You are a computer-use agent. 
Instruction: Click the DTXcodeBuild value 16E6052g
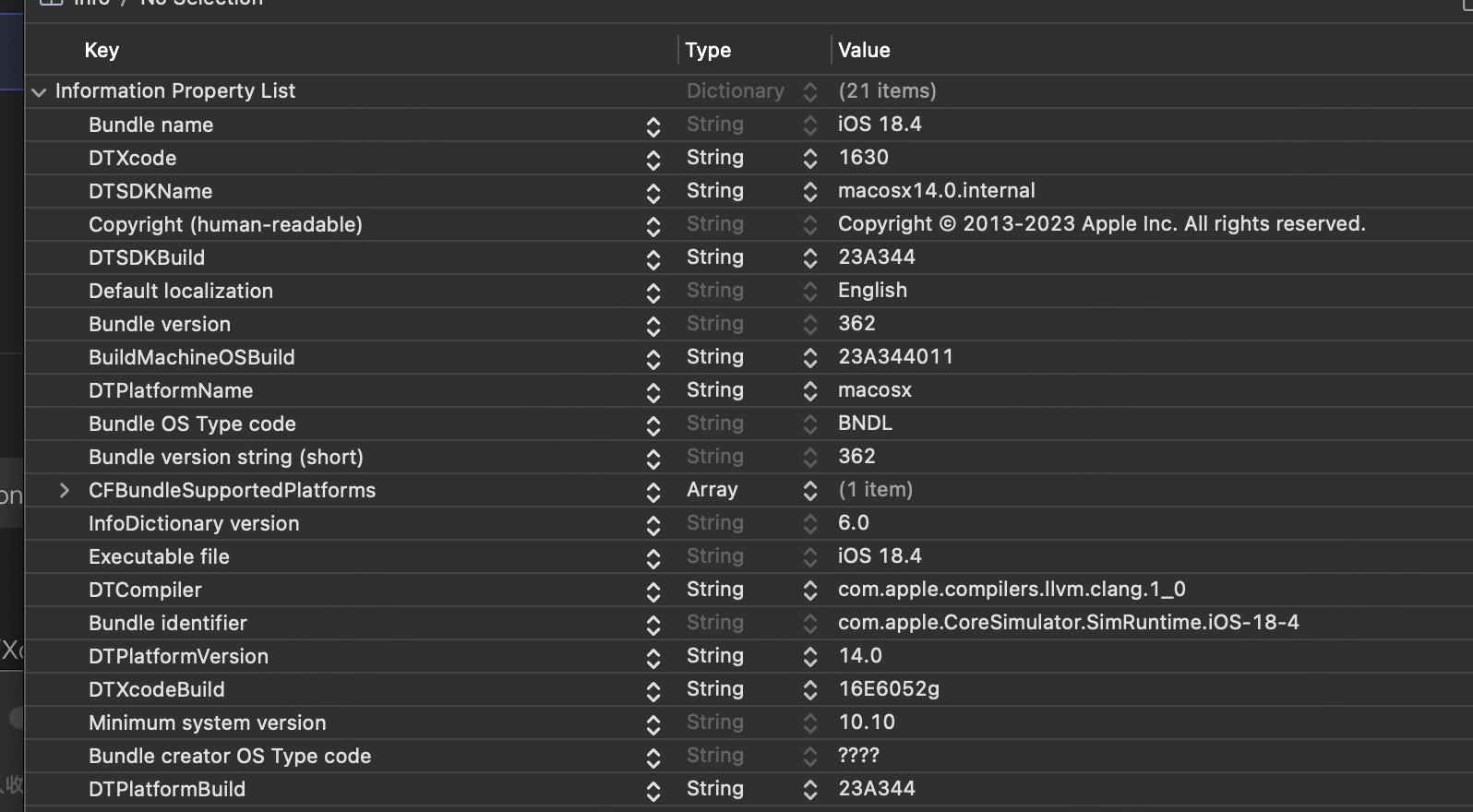tap(889, 689)
